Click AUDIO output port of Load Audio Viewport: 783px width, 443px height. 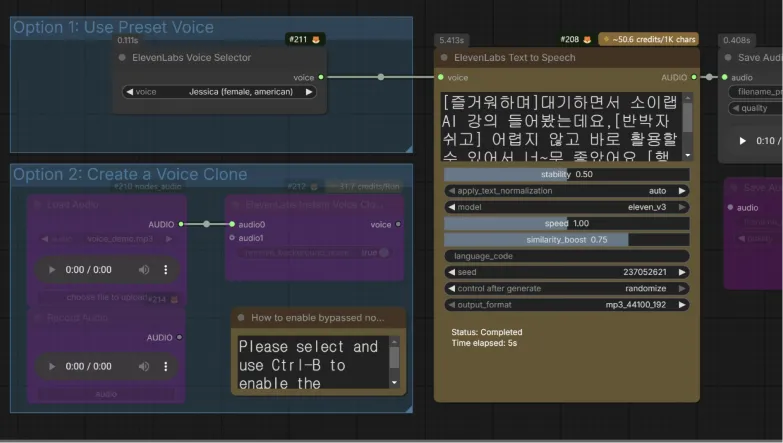tap(181, 224)
